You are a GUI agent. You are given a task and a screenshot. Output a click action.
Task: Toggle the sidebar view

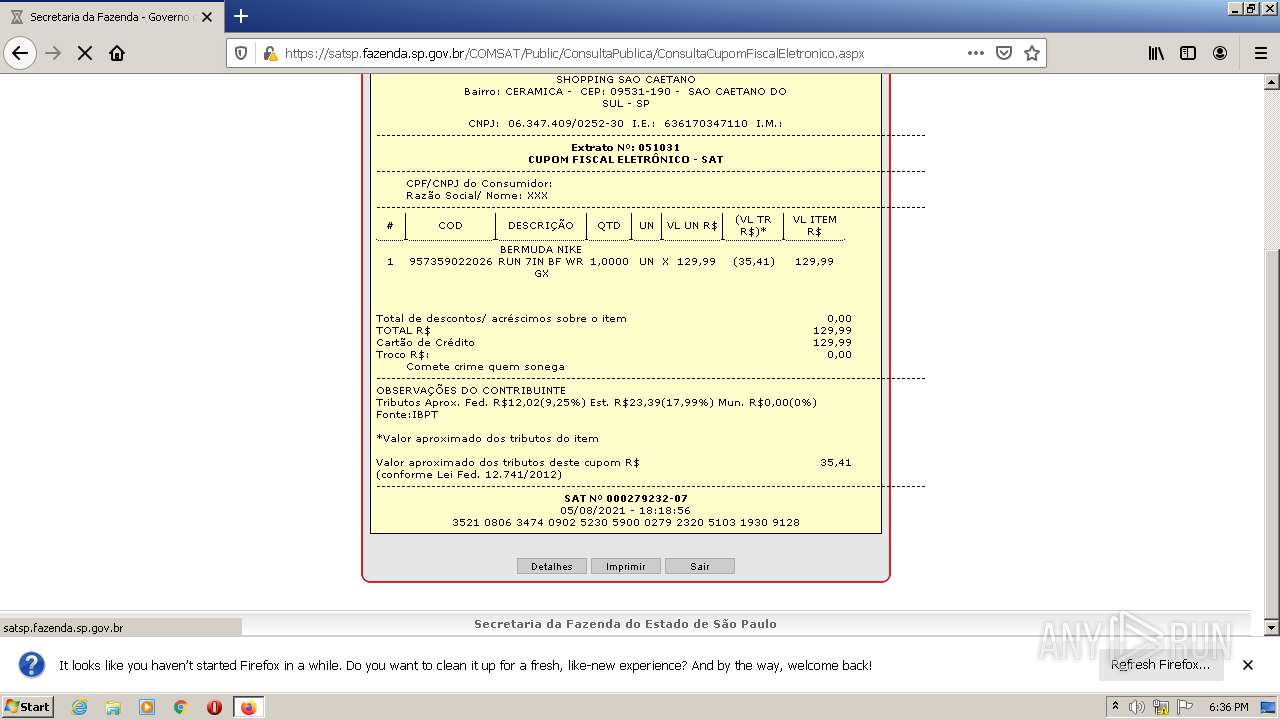[1188, 53]
